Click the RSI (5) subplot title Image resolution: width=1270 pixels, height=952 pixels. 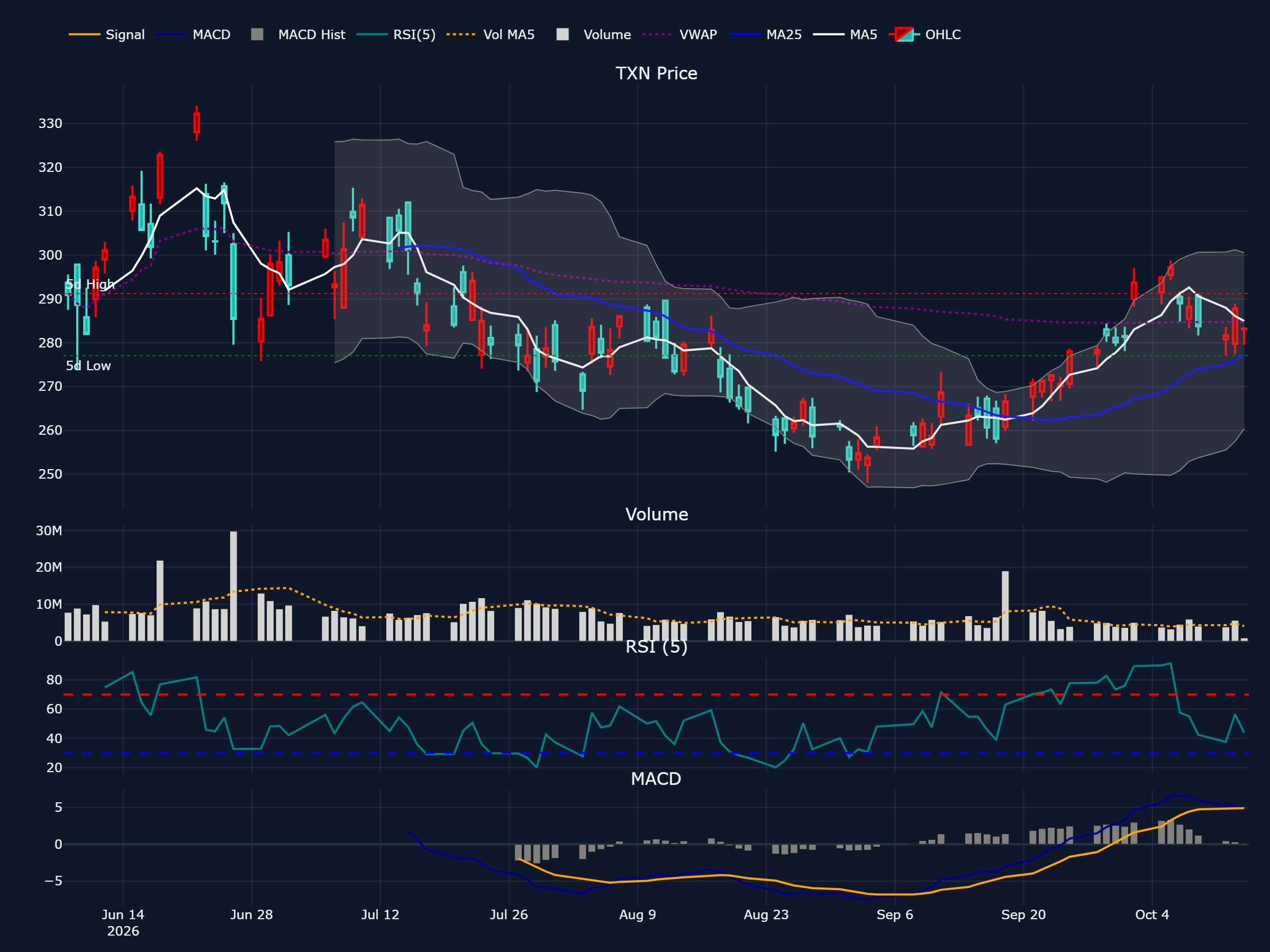[x=656, y=647]
